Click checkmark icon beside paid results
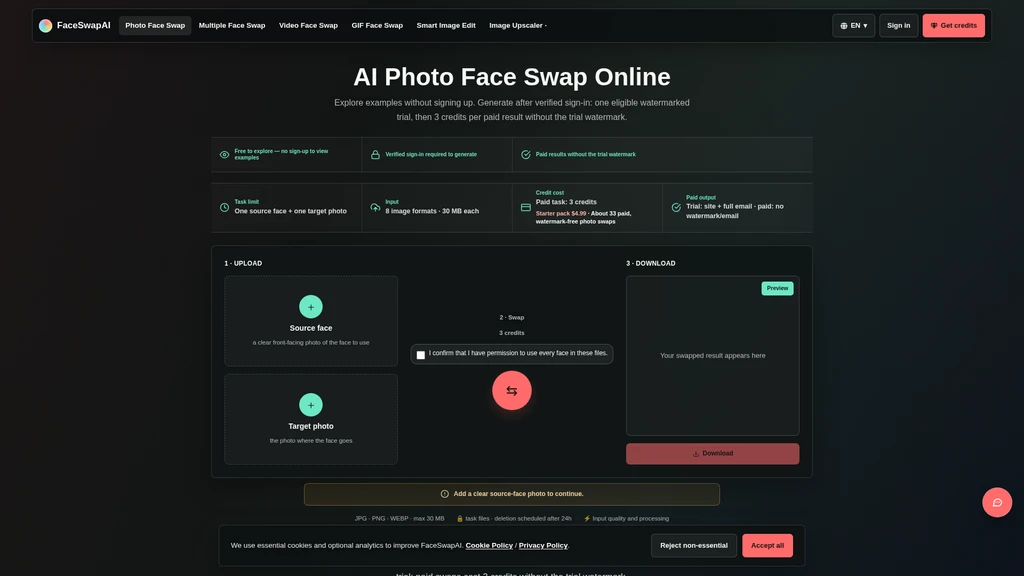This screenshot has width=1024, height=576. click(526, 155)
